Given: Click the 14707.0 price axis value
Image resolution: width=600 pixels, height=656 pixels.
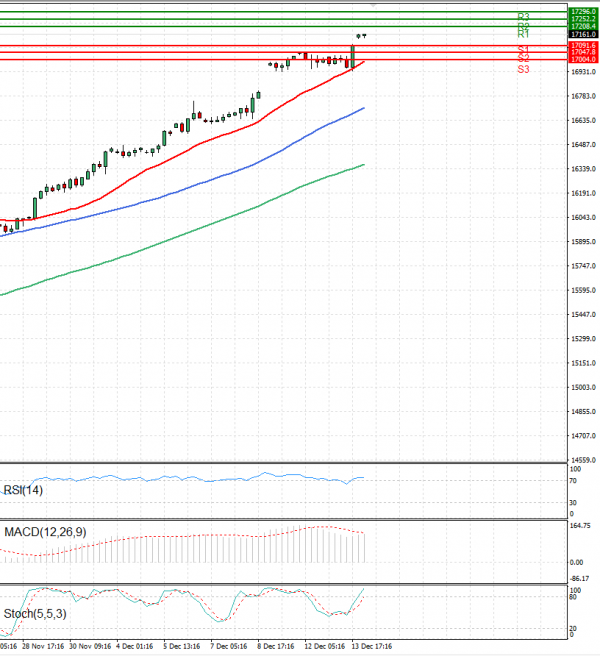Looking at the screenshot, I should tap(583, 436).
